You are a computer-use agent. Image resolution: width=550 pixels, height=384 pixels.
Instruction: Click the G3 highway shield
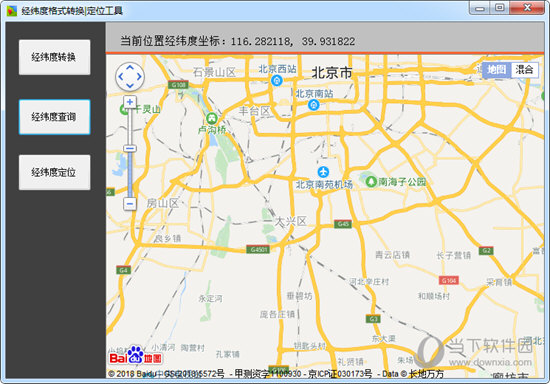[x=373, y=319]
